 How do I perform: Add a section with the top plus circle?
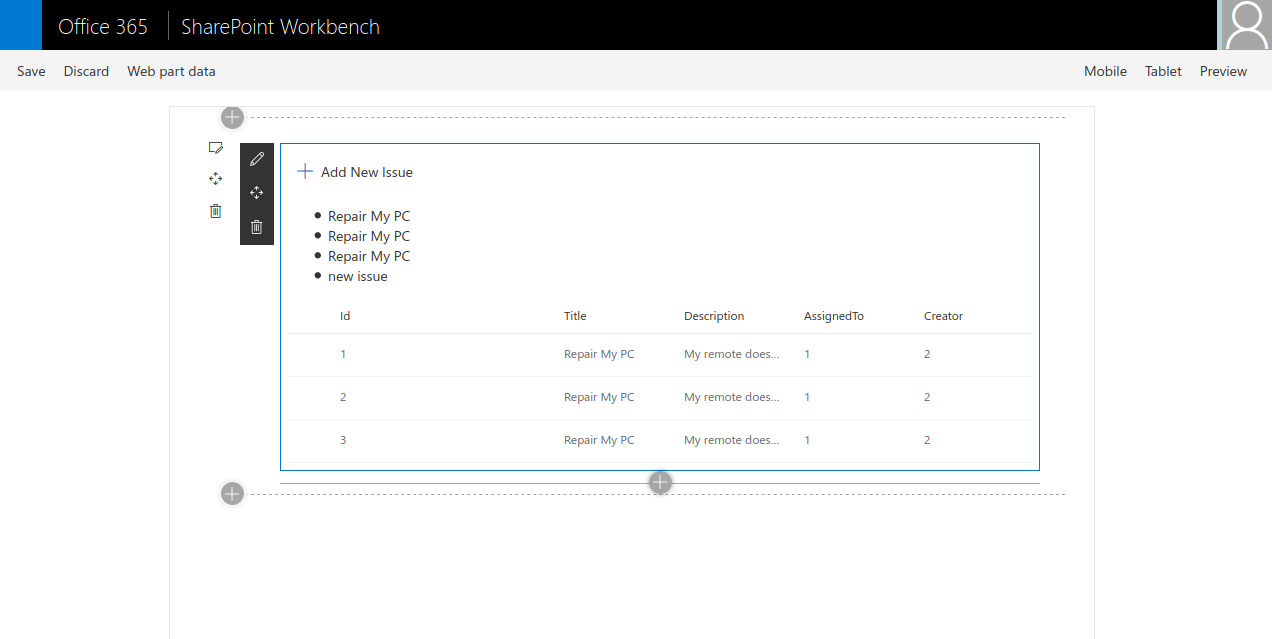(232, 117)
